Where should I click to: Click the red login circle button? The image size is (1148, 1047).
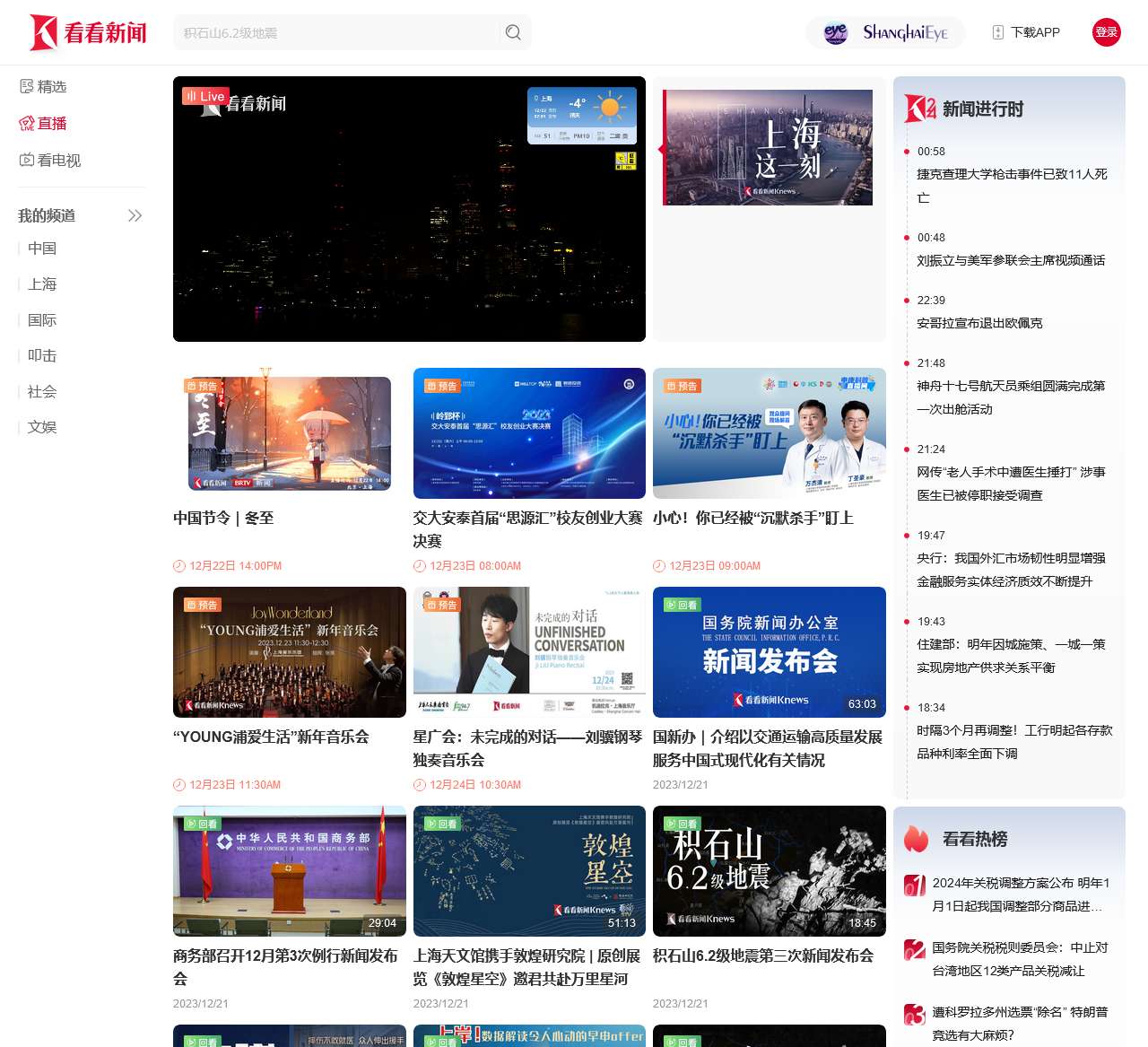[x=1106, y=32]
